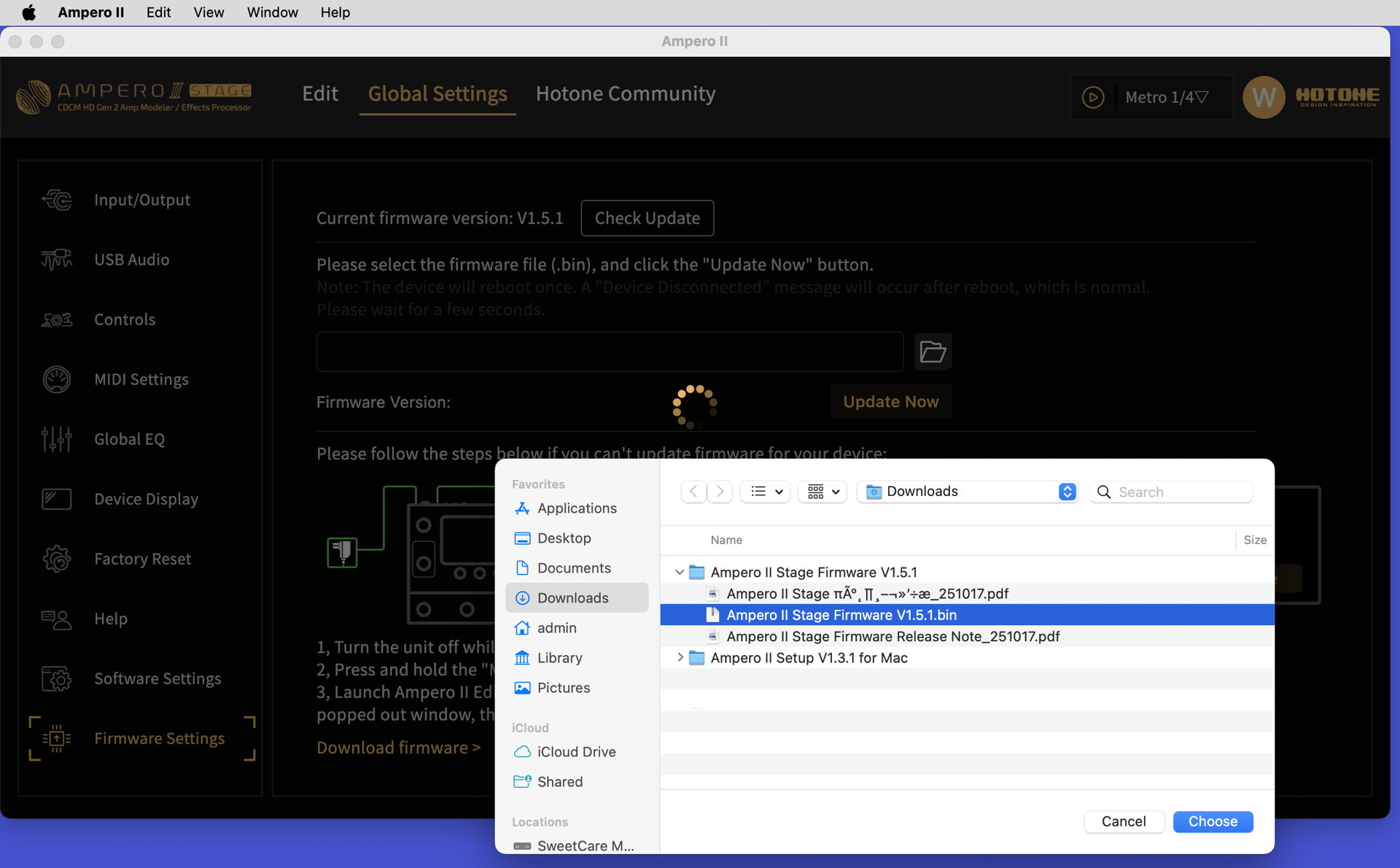Expand the Ampero II Setup V1.3.1 folder

[x=680, y=657]
